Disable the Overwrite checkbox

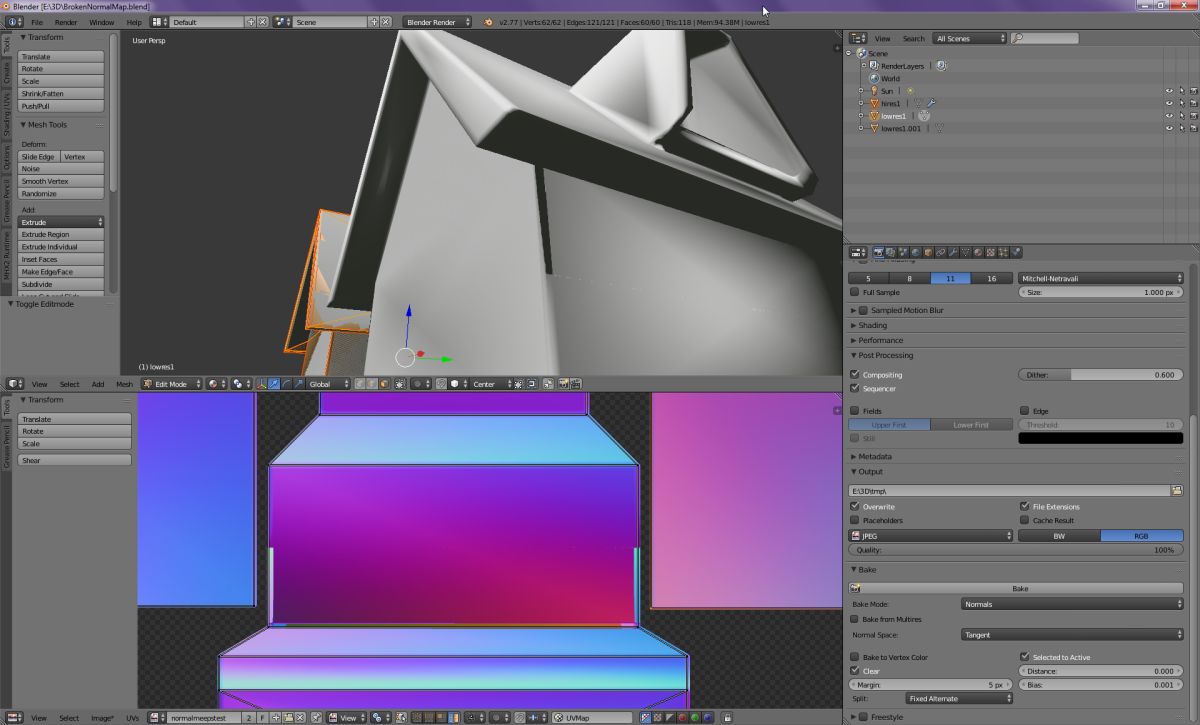[854, 507]
